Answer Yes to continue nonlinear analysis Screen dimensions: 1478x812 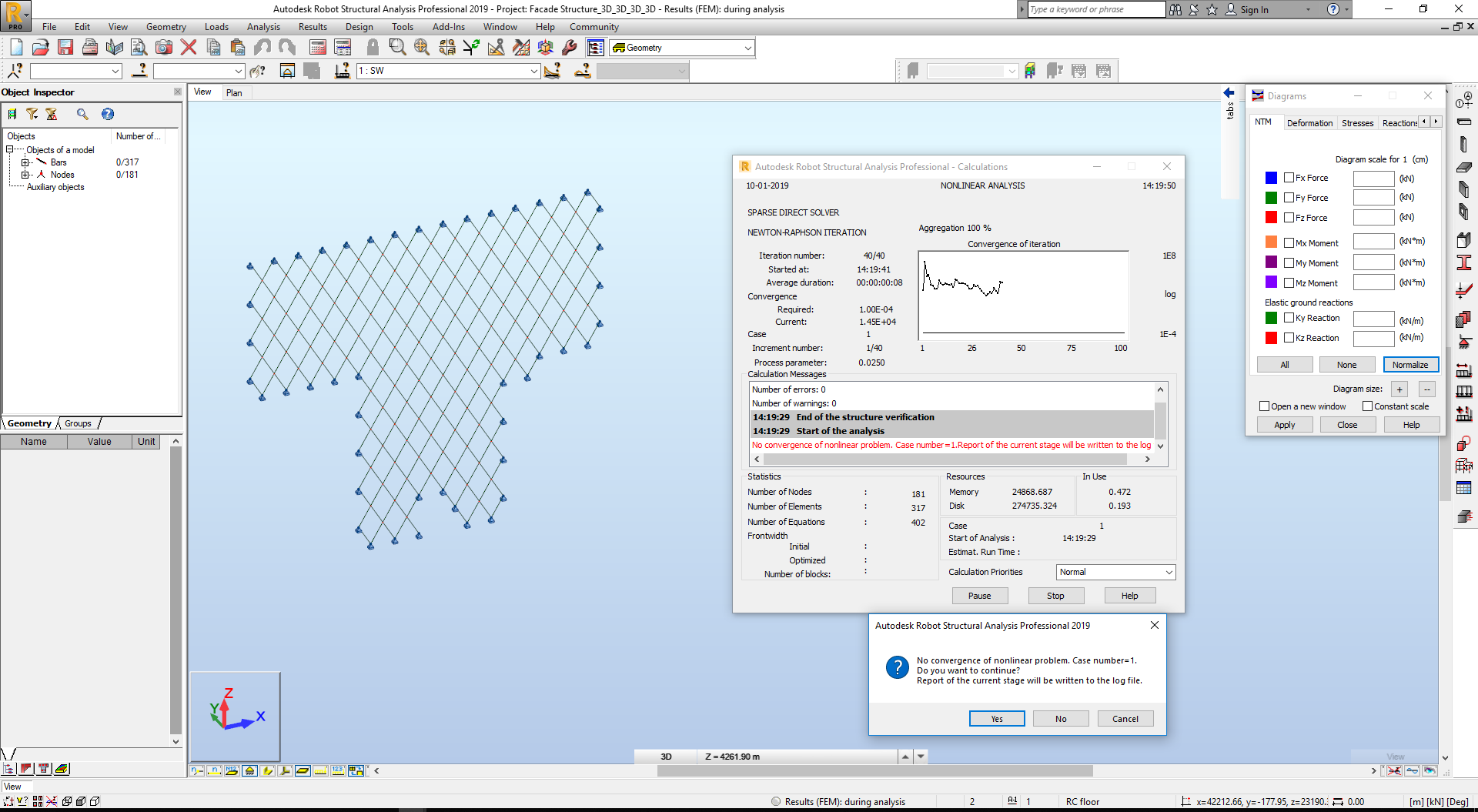[997, 718]
